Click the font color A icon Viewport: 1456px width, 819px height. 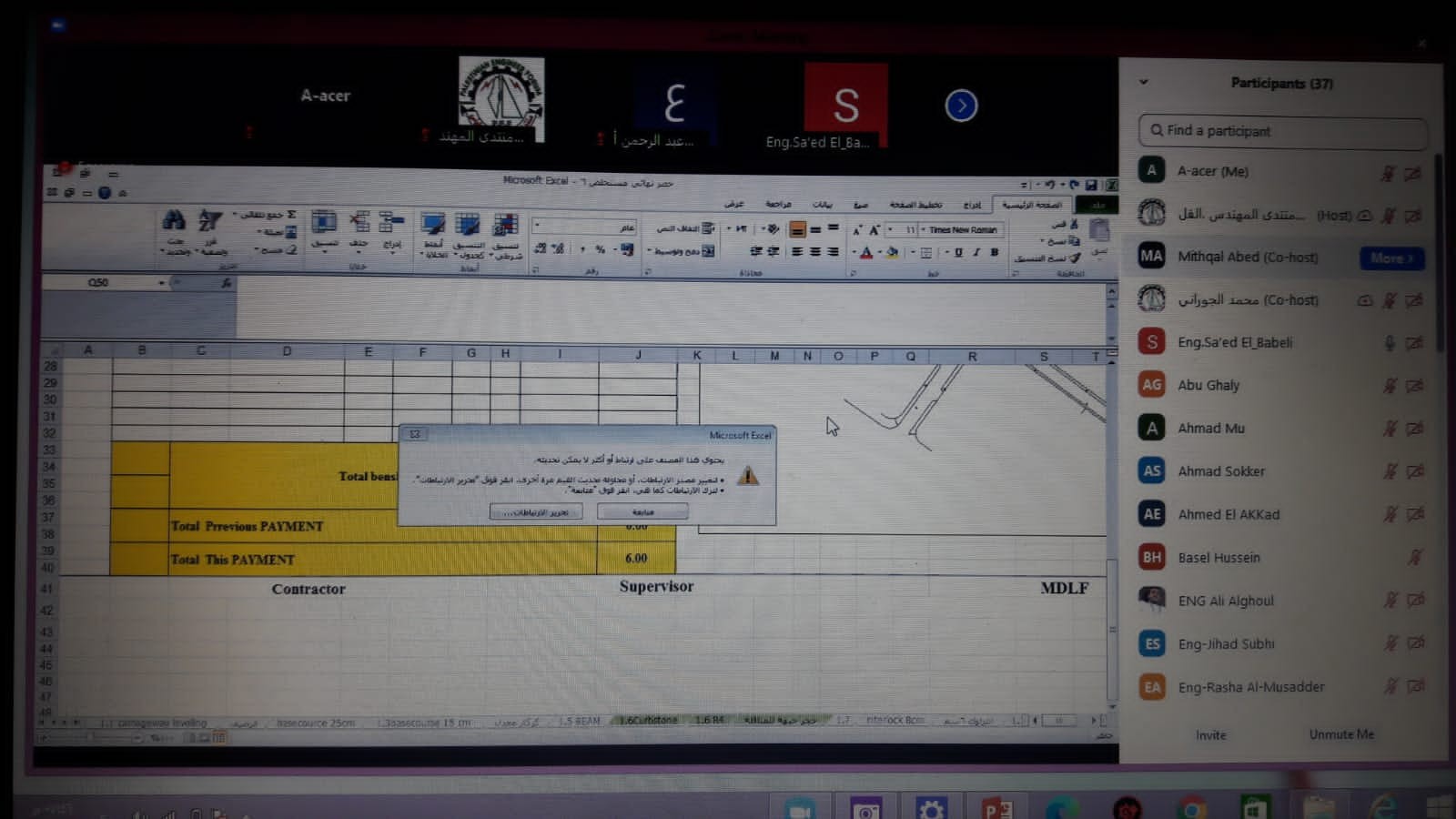pos(865,253)
